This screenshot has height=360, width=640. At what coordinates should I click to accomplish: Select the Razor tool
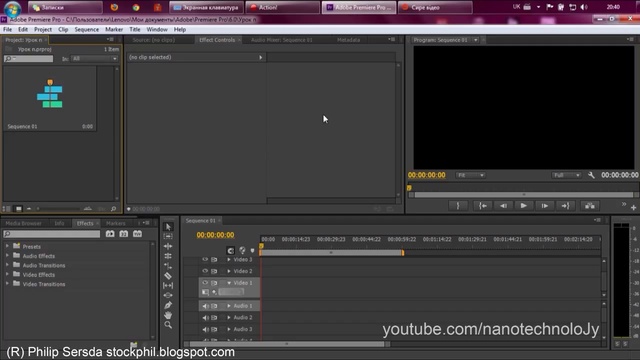168,276
